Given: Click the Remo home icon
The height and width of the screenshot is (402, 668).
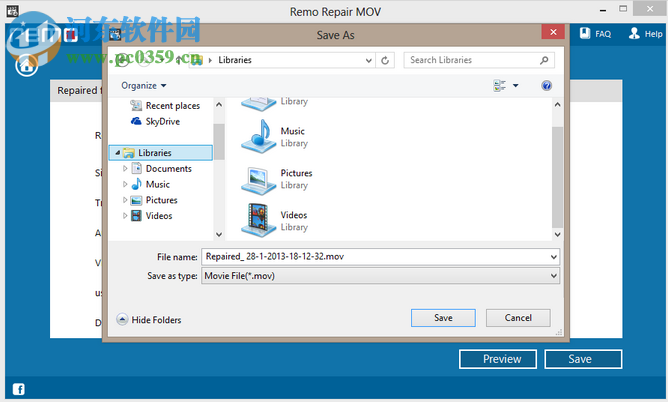Looking at the screenshot, I should pyautogui.click(x=26, y=65).
